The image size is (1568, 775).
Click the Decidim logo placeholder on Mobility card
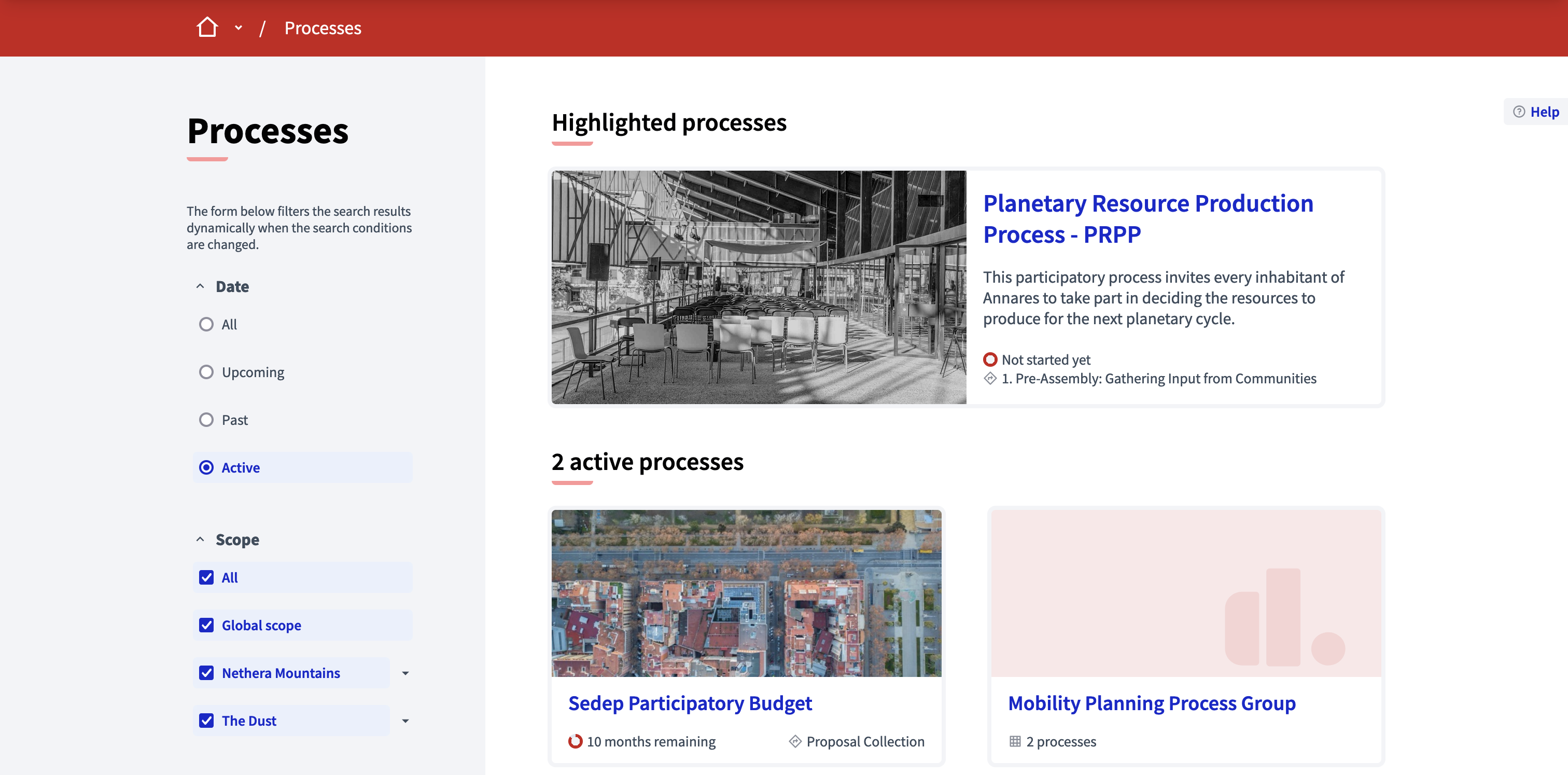click(x=1284, y=617)
